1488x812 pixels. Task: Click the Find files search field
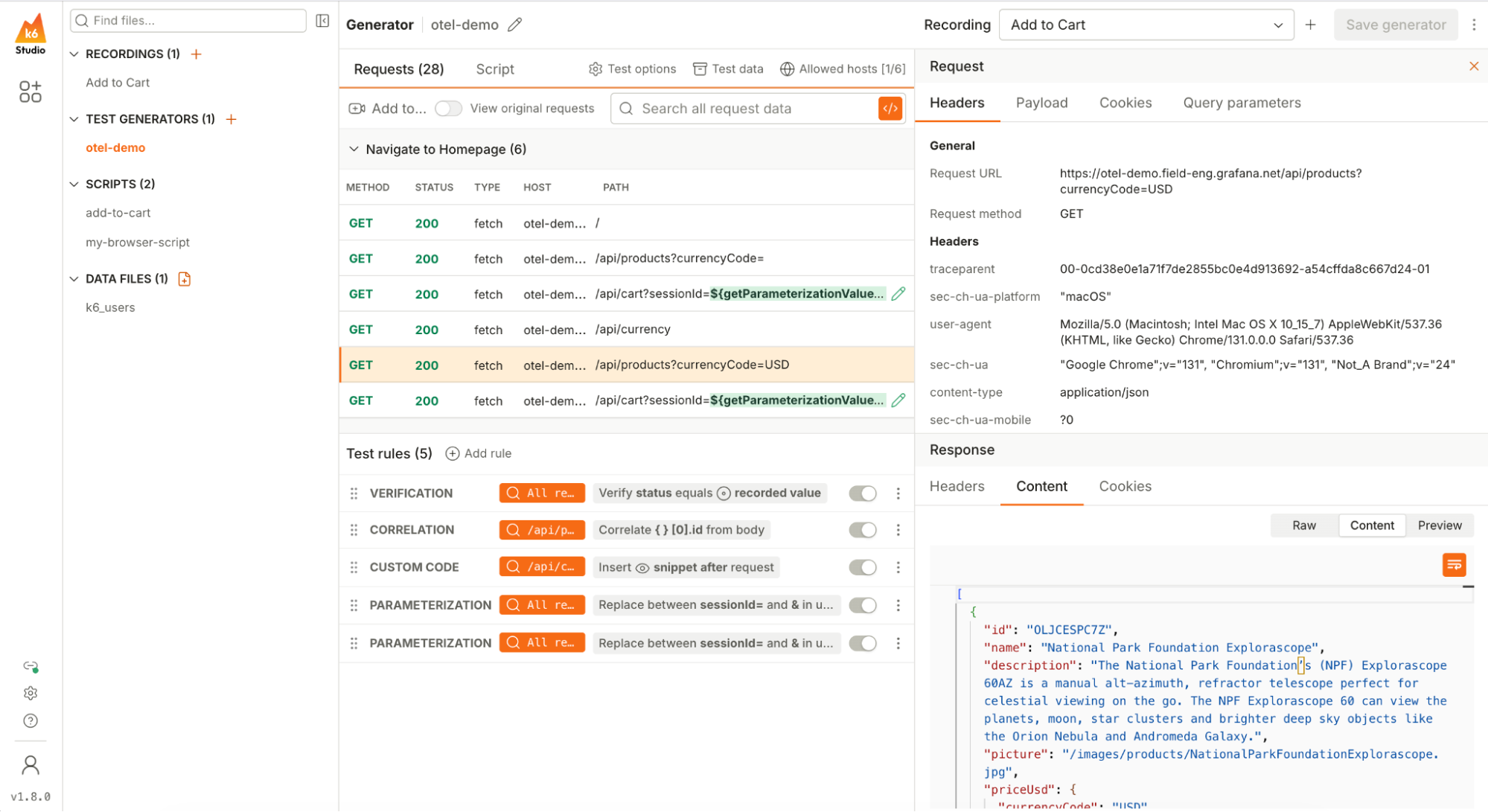pyautogui.click(x=188, y=20)
